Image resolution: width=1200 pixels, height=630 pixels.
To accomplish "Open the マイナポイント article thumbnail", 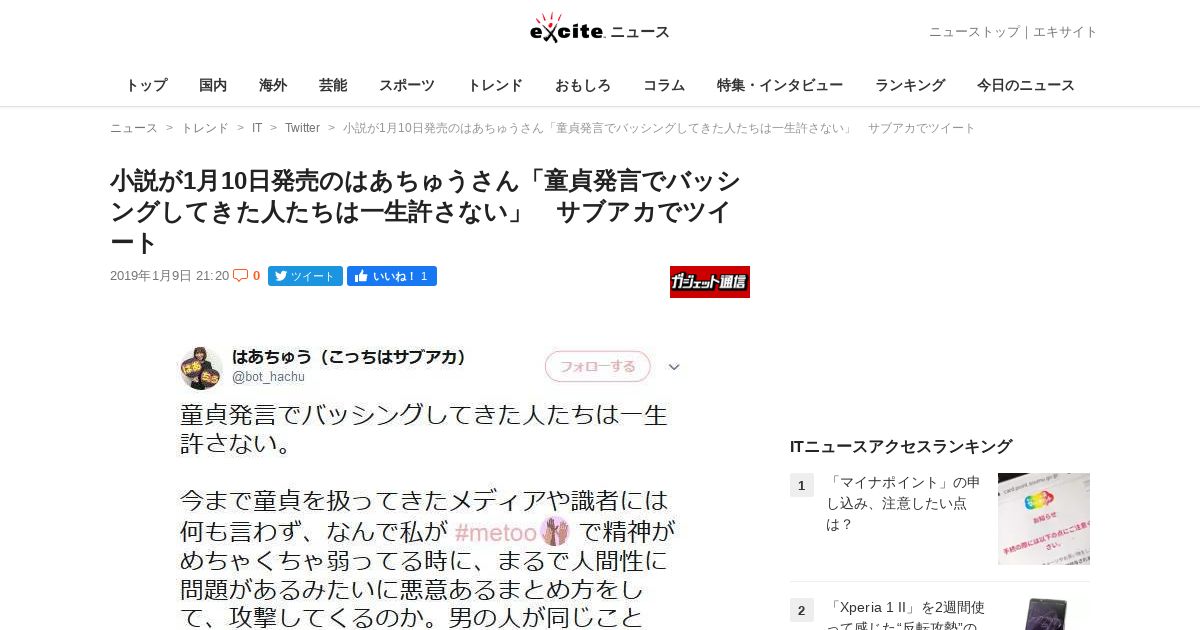I will (1044, 519).
